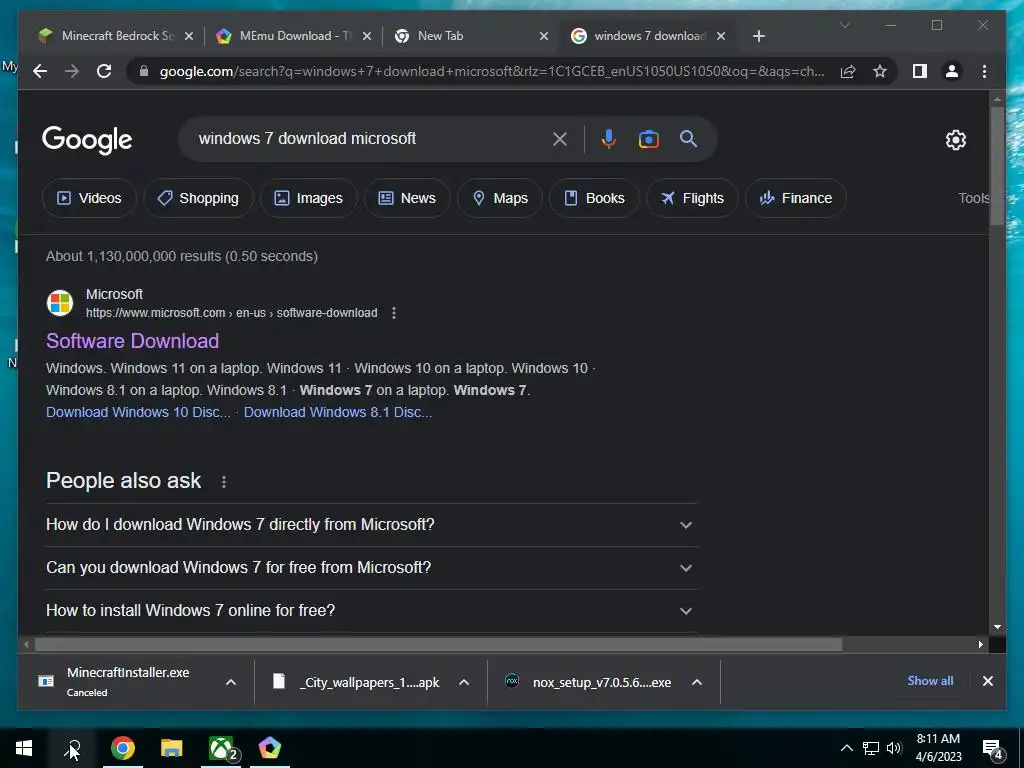The width and height of the screenshot is (1024, 768).
Task: Expand Can you download Windows 7 free question
Action: pos(370,568)
